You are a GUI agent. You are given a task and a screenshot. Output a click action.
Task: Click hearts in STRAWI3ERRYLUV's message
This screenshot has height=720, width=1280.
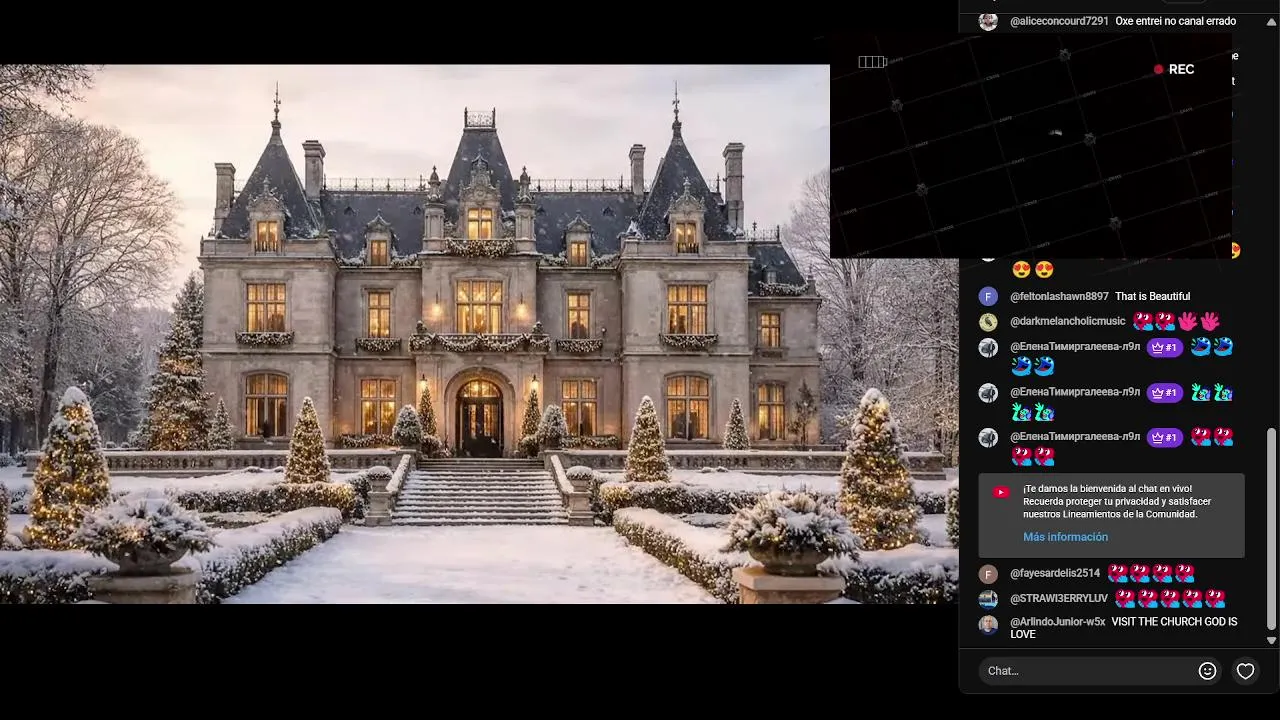1170,598
